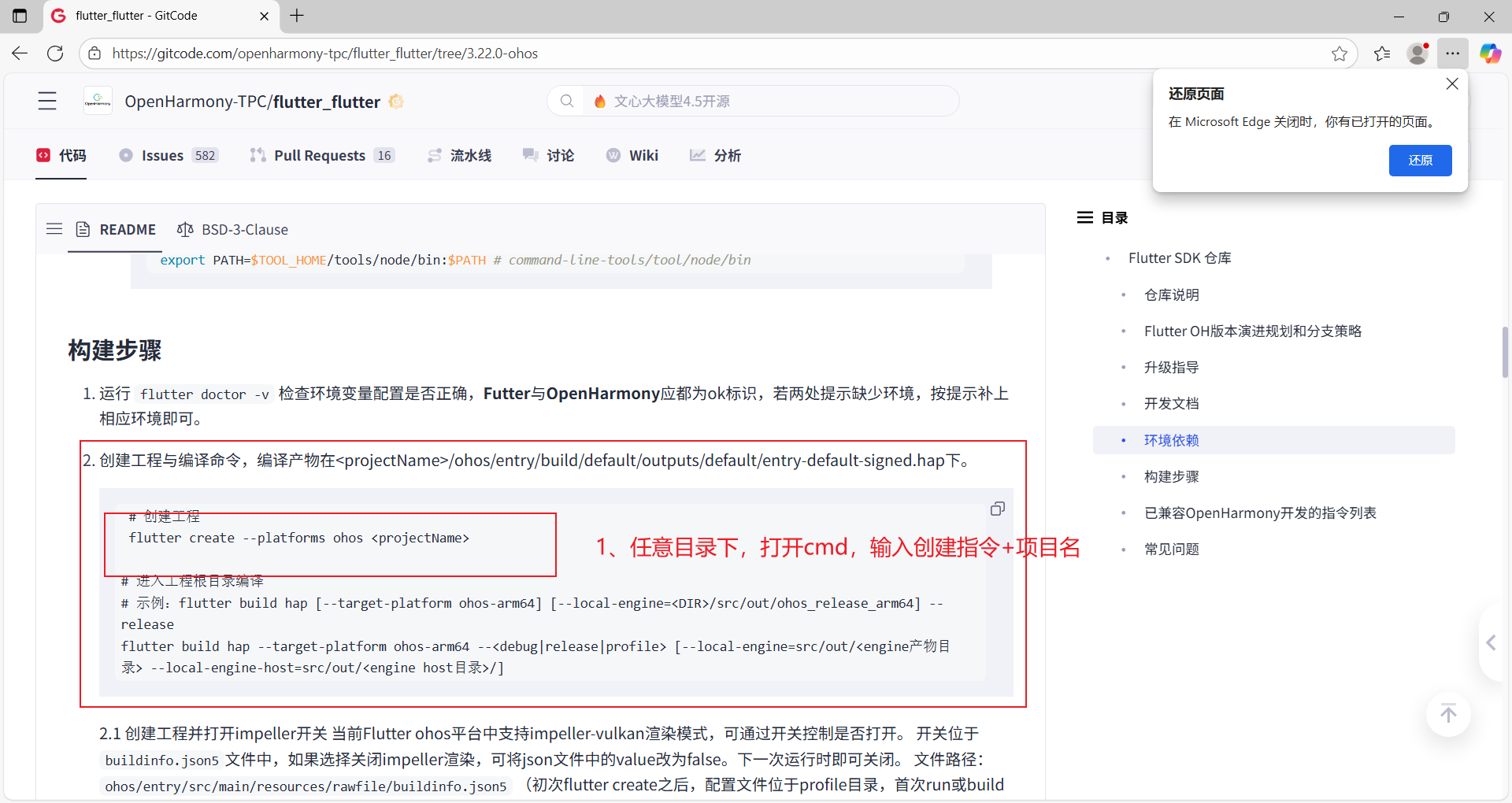The height and width of the screenshot is (803, 1512).
Task: Open the favorites list icon
Action: pyautogui.click(x=1382, y=54)
